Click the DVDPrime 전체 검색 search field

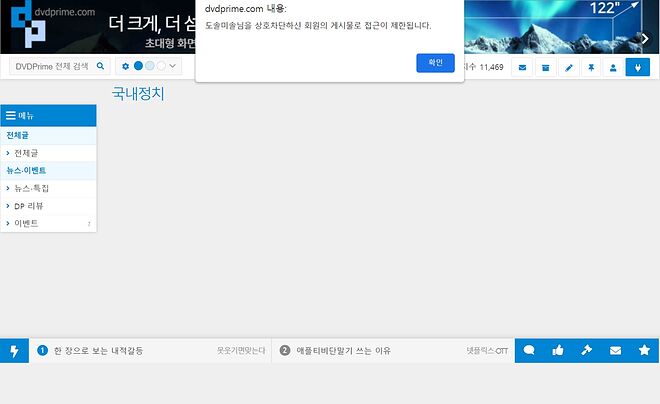tap(52, 66)
